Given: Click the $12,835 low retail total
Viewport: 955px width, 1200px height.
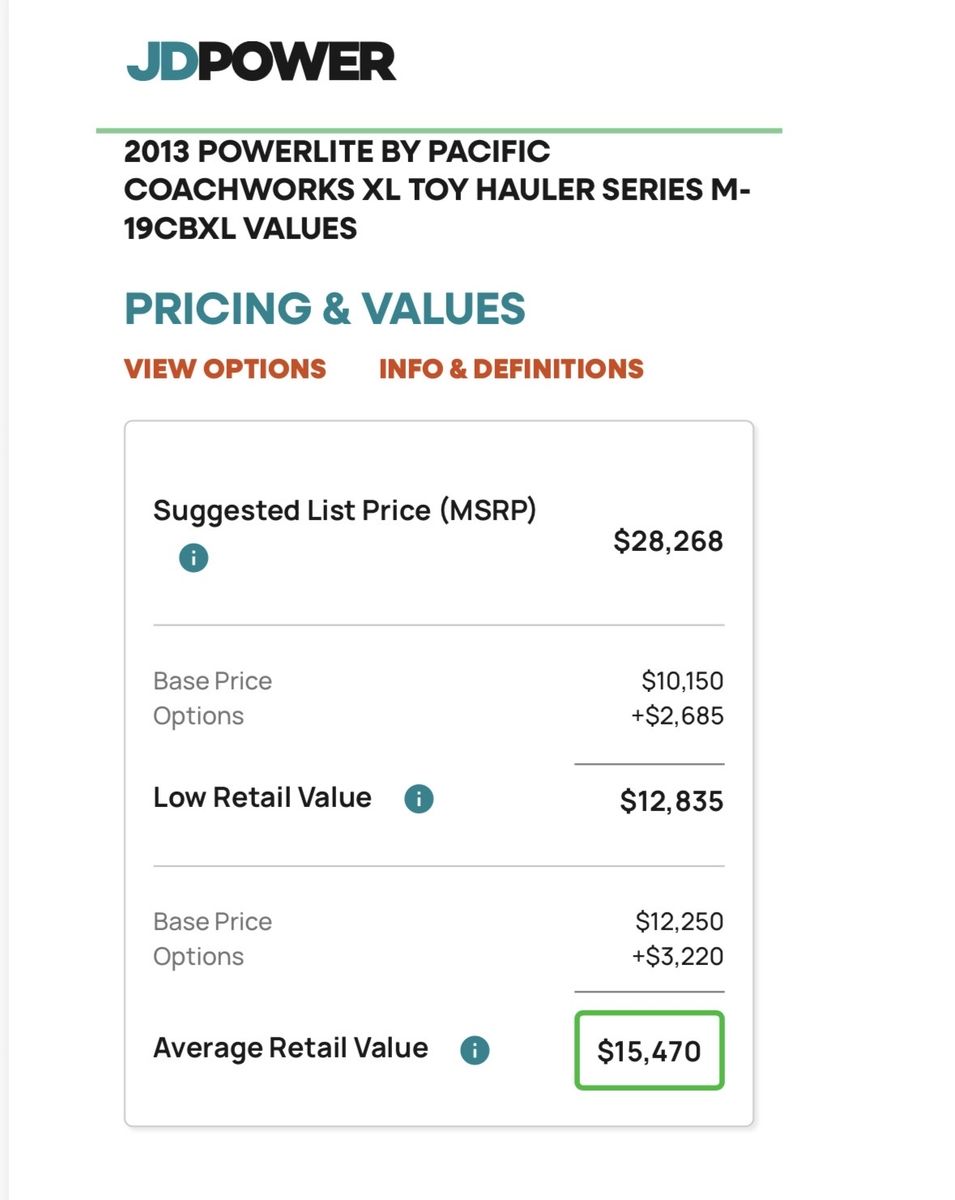Looking at the screenshot, I should 671,801.
